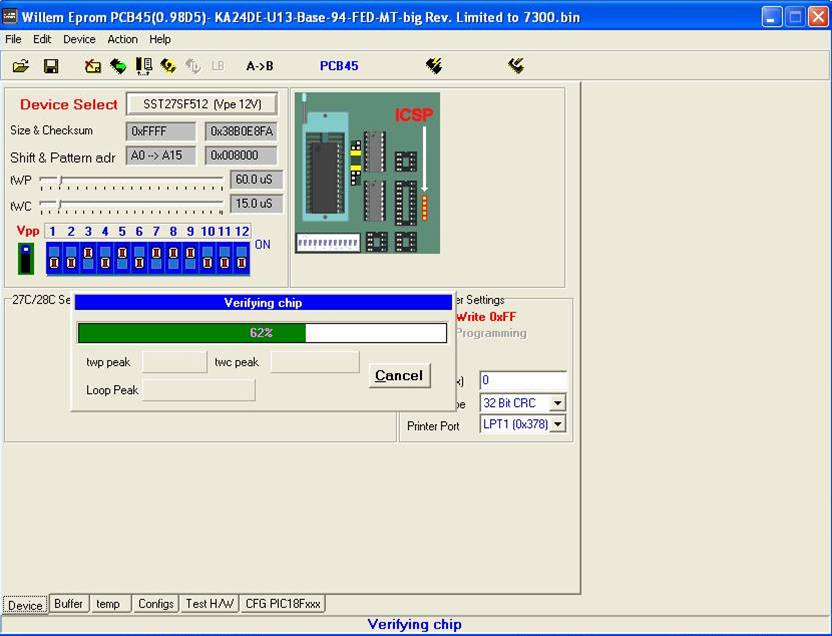Click the tWP value 60.0 uS
Viewport: 832px width, 636px height.
[256, 179]
